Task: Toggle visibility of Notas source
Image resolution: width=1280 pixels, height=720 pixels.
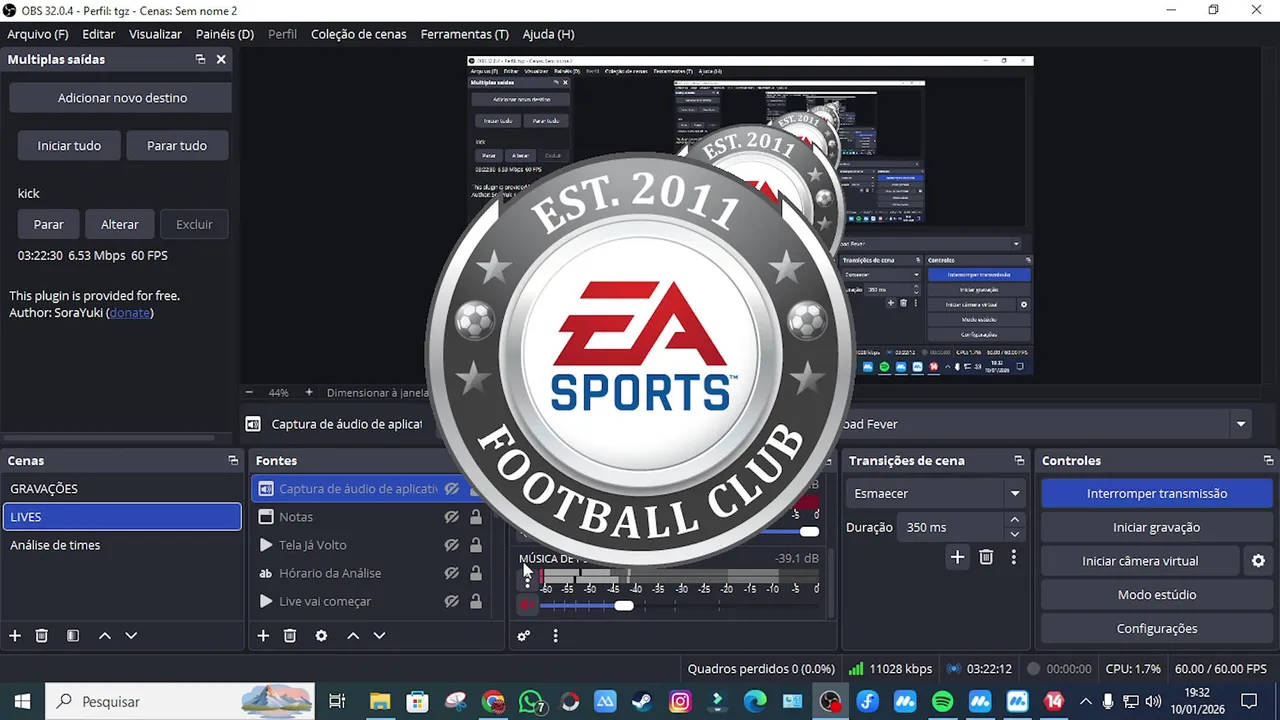Action: [452, 517]
